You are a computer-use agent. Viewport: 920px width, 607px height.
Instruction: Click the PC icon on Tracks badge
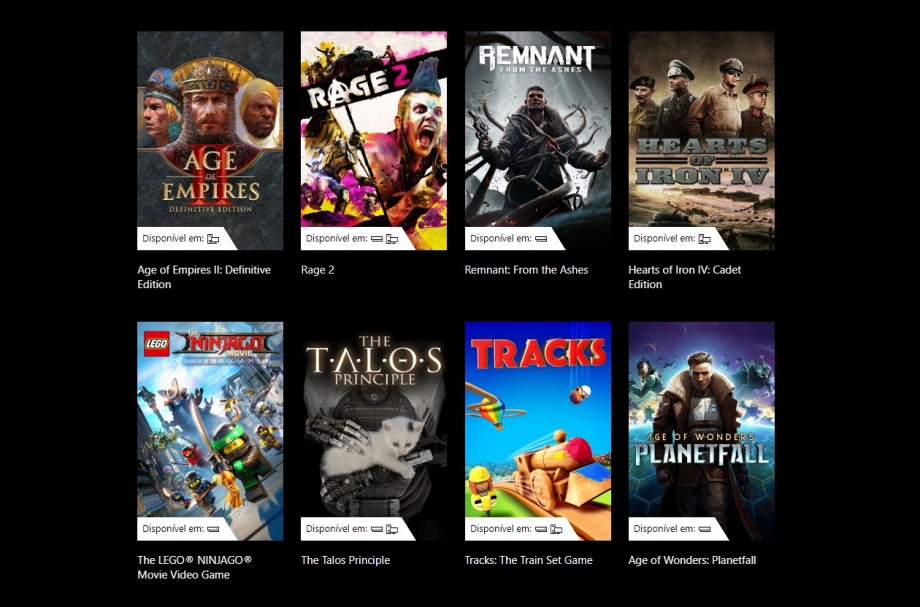(556, 529)
